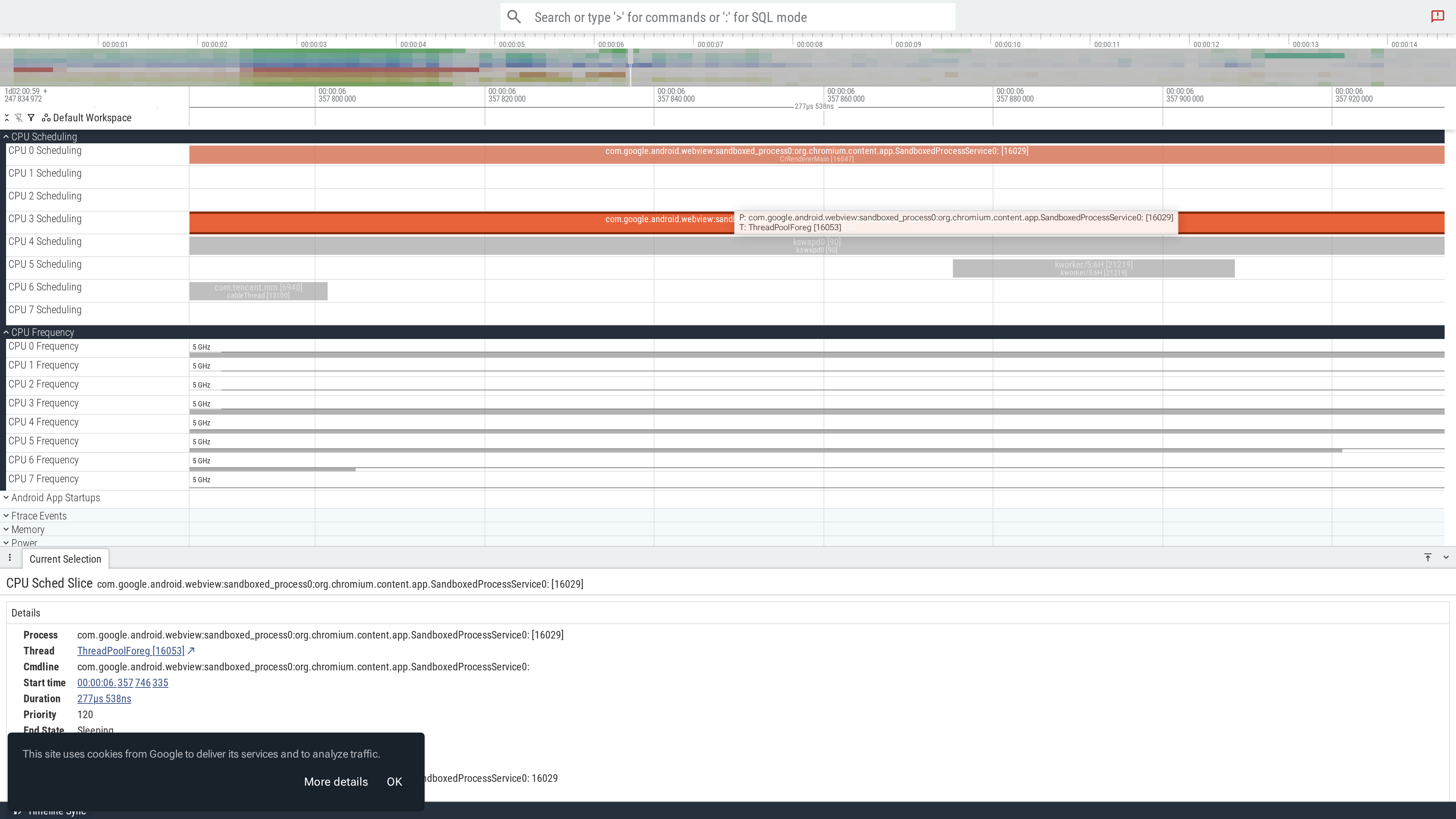Maximize the bottom drawer with up-arrow icon

point(1428,557)
